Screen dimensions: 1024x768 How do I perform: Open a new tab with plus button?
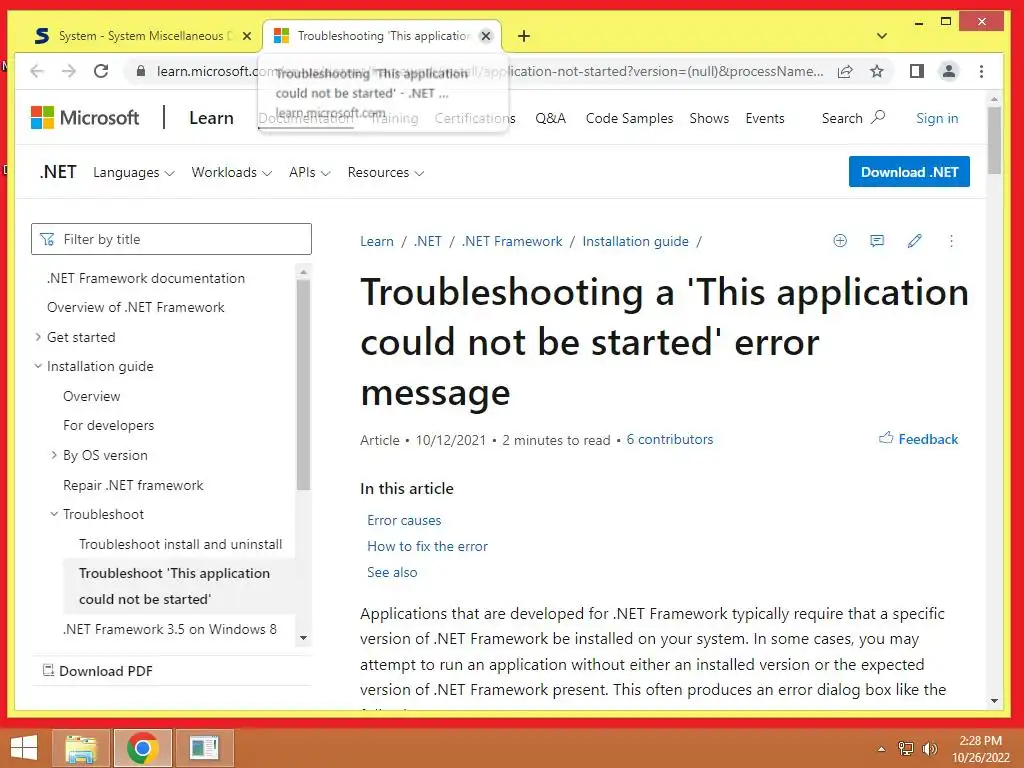pos(524,36)
